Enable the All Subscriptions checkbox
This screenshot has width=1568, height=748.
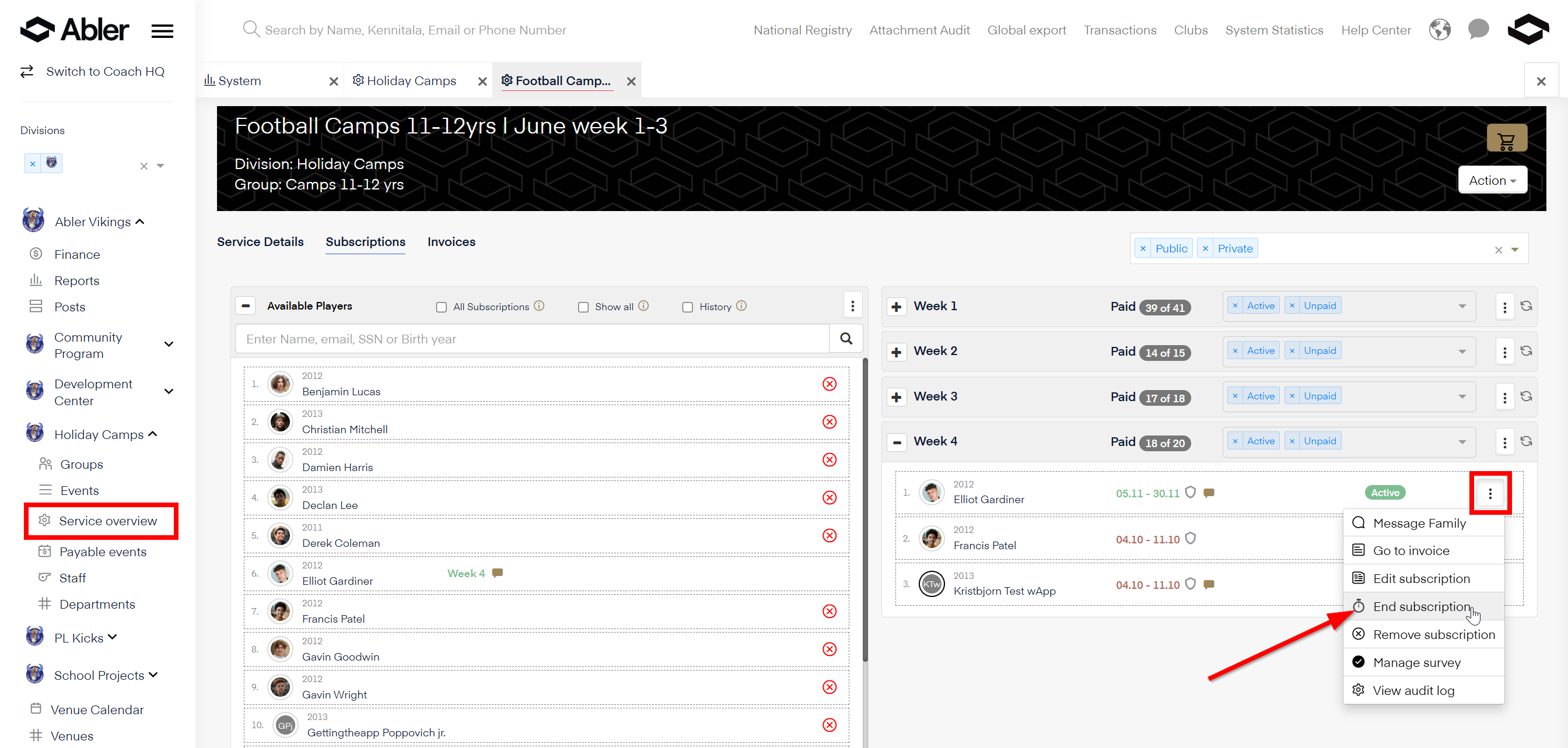[442, 307]
